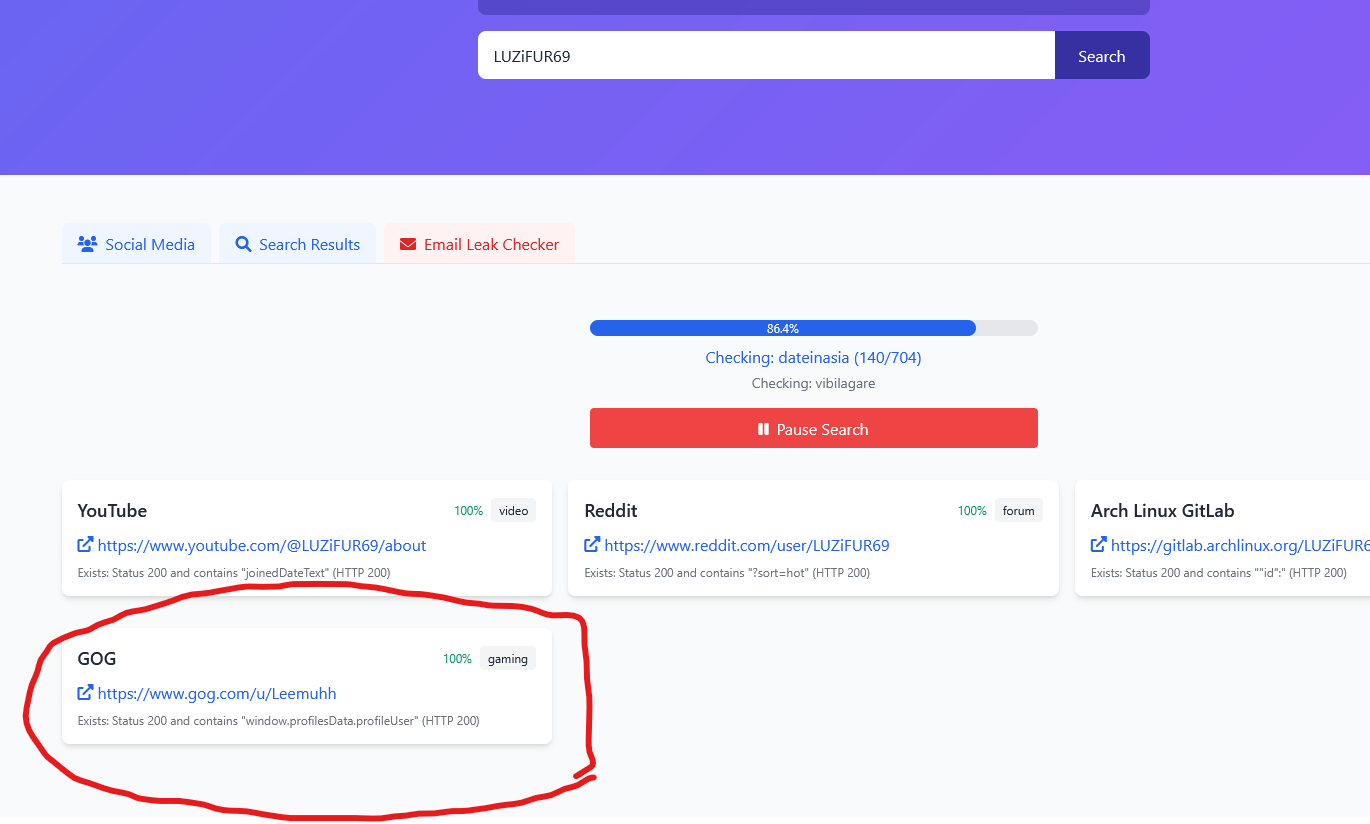
Task: Open the GOG profile link
Action: (217, 693)
